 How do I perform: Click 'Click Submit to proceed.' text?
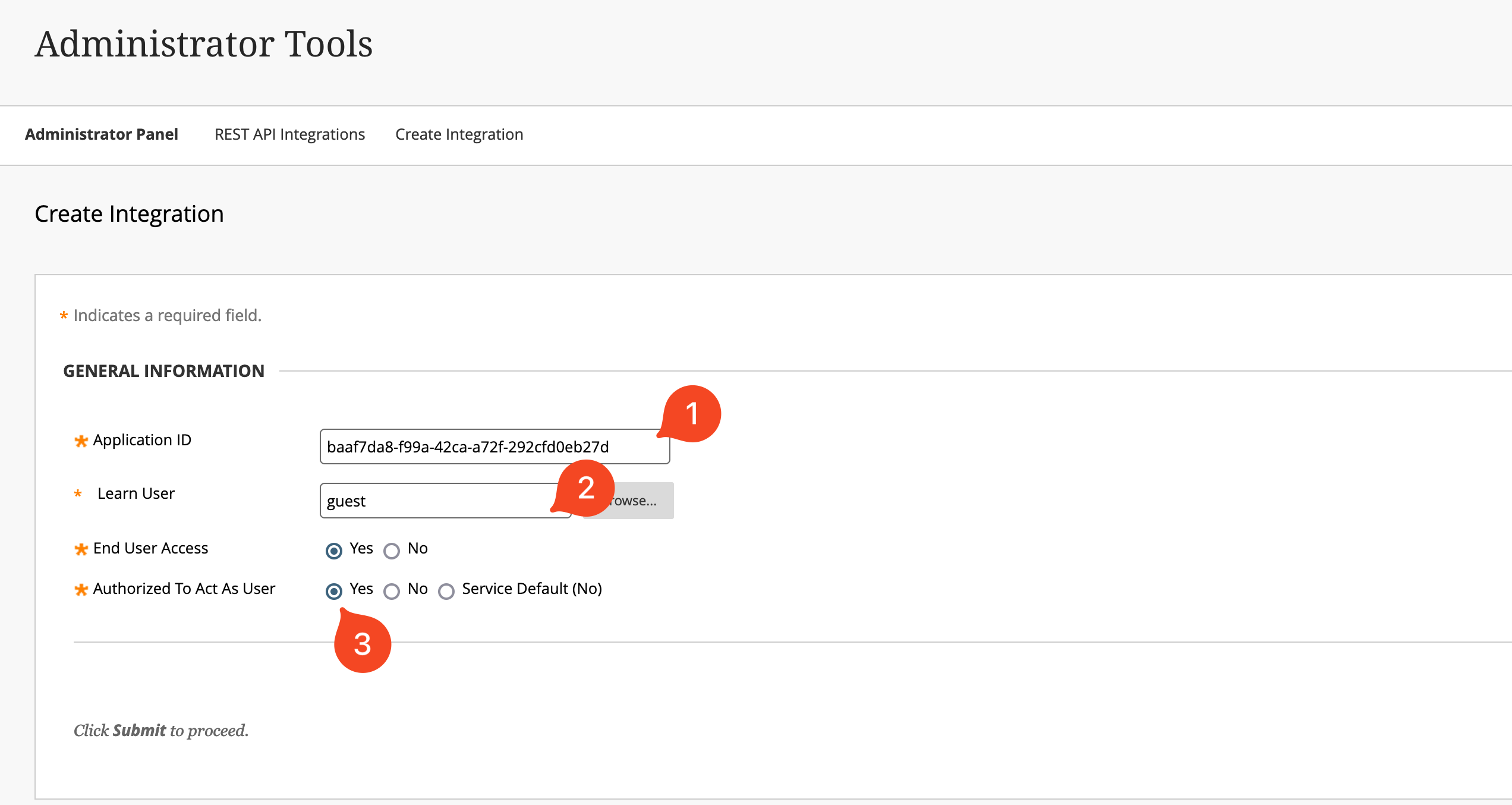click(161, 730)
